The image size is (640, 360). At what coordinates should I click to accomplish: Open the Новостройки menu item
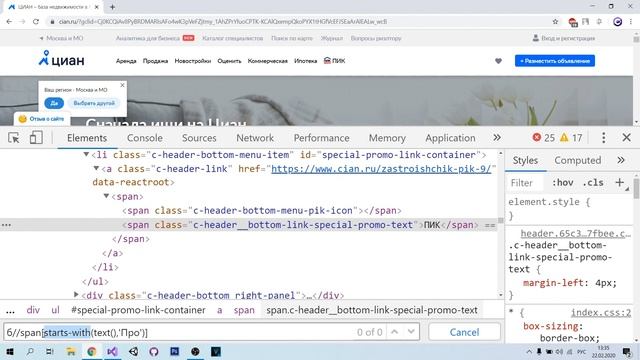[x=193, y=61]
